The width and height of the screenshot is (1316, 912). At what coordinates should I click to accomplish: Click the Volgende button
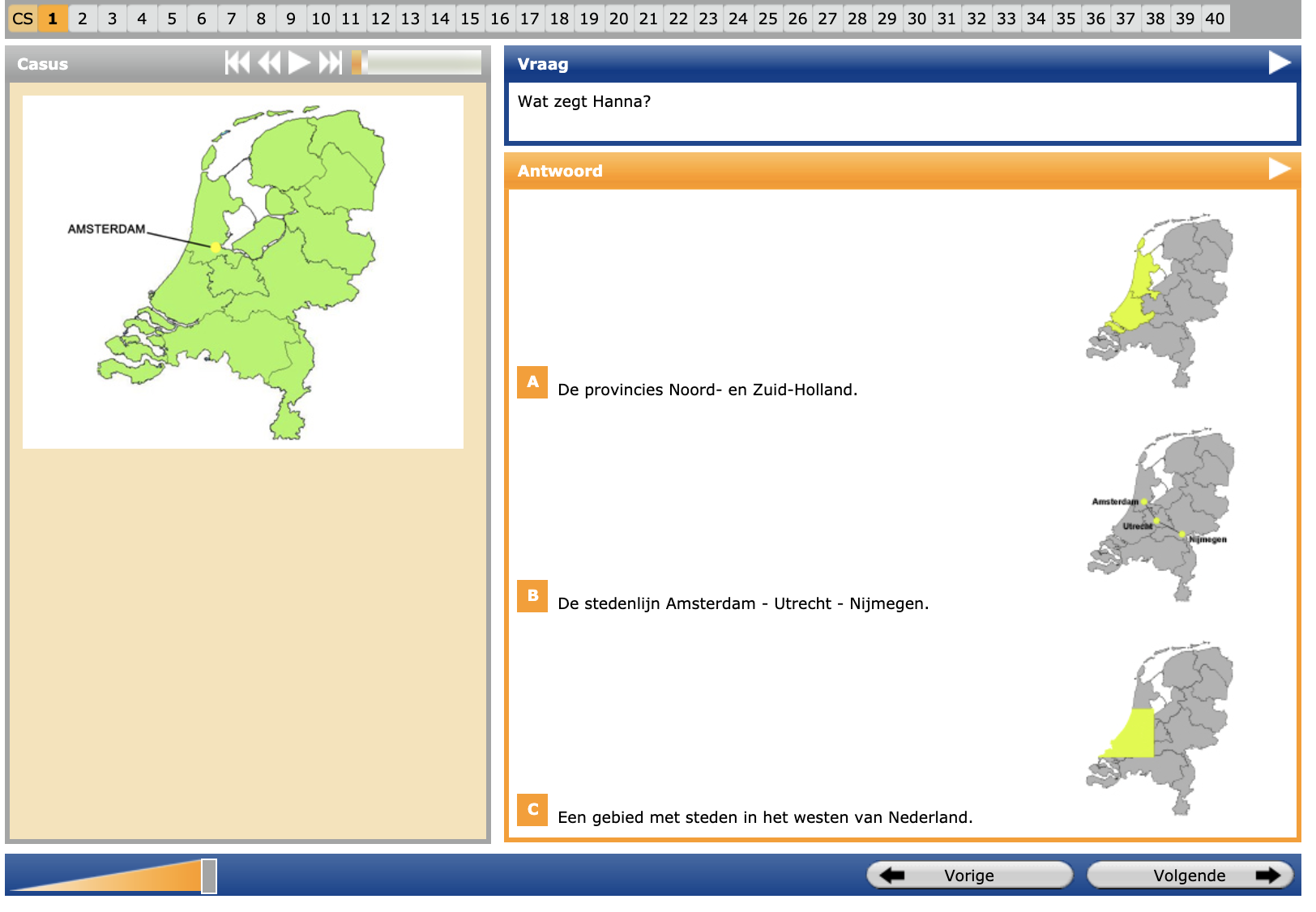click(1189, 876)
